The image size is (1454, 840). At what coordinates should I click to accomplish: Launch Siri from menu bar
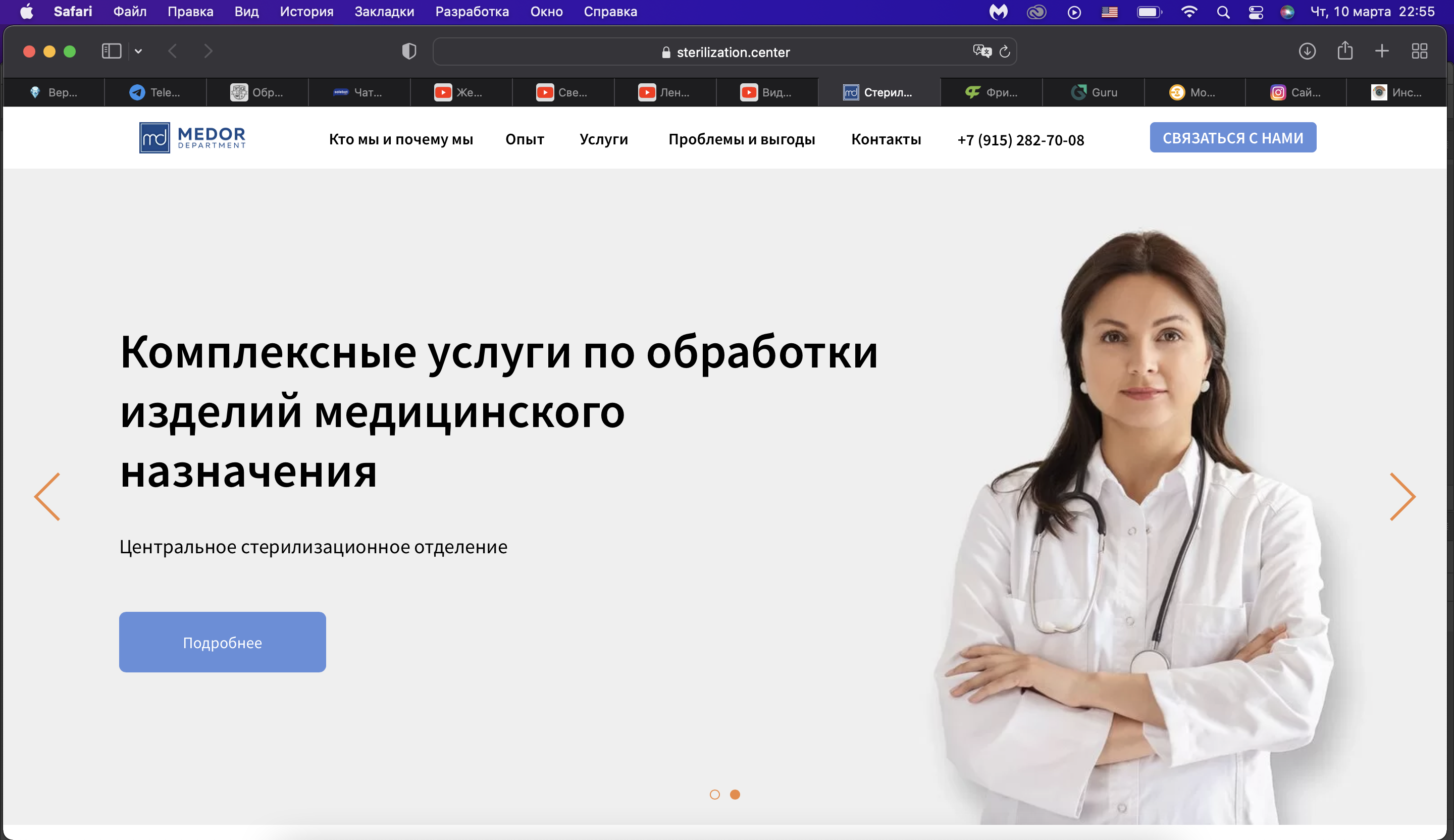click(x=1287, y=12)
